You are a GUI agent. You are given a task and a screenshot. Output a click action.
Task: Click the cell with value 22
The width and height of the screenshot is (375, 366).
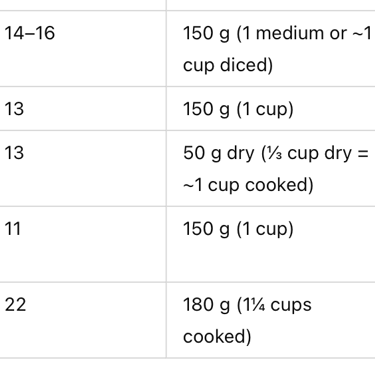pos(83,320)
